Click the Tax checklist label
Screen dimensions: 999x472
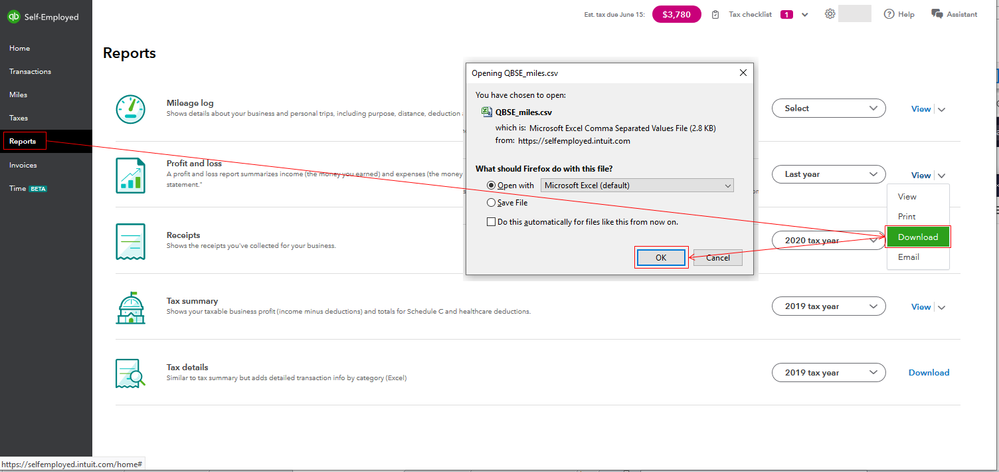click(751, 15)
